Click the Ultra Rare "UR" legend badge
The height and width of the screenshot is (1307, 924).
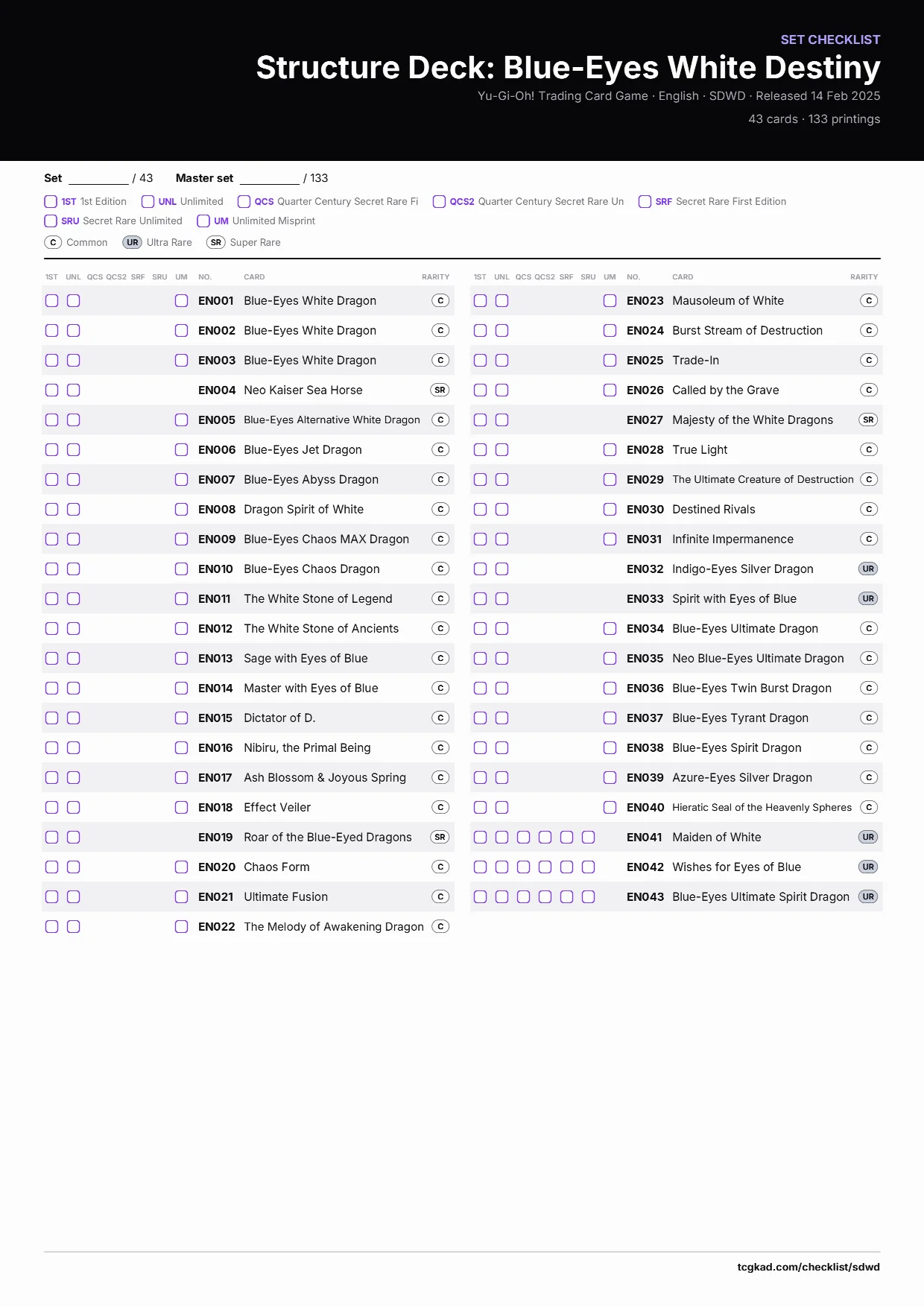click(x=133, y=242)
